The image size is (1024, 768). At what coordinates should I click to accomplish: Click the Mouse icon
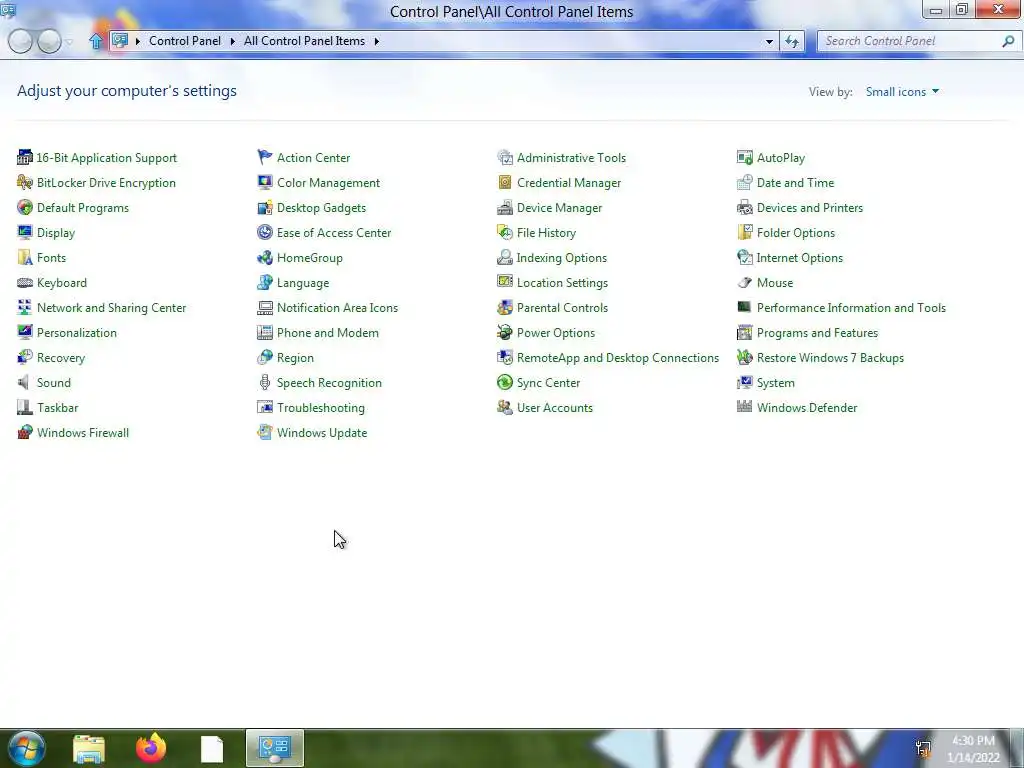click(x=744, y=283)
